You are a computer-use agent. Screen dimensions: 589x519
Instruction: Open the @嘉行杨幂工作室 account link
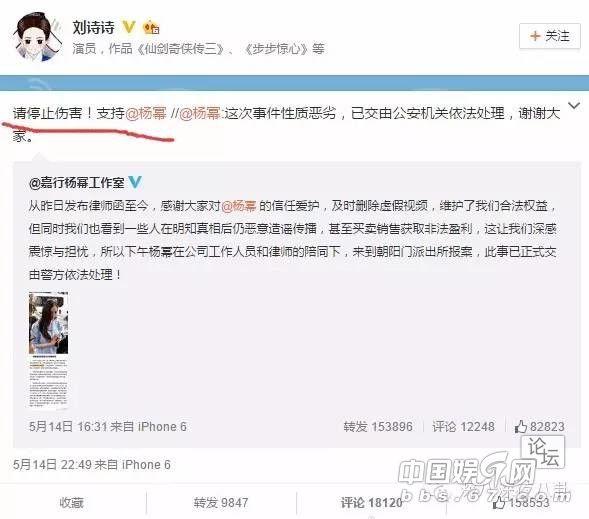point(77,183)
